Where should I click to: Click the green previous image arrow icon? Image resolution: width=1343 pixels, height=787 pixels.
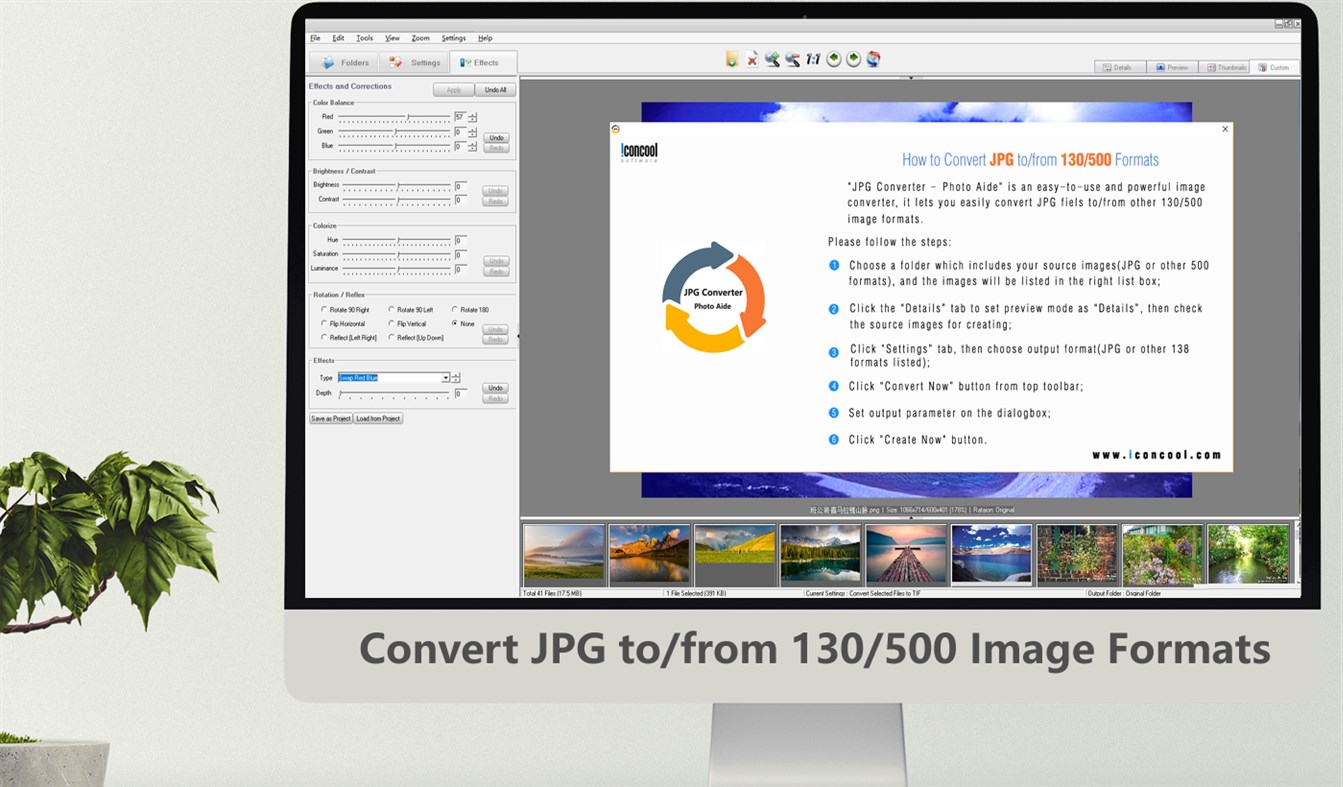point(833,59)
